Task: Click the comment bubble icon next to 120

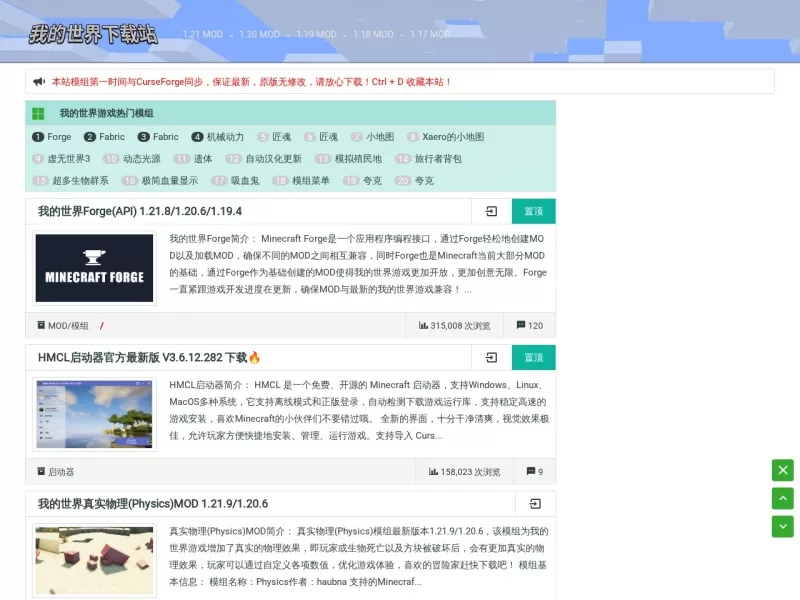Action: pos(521,325)
